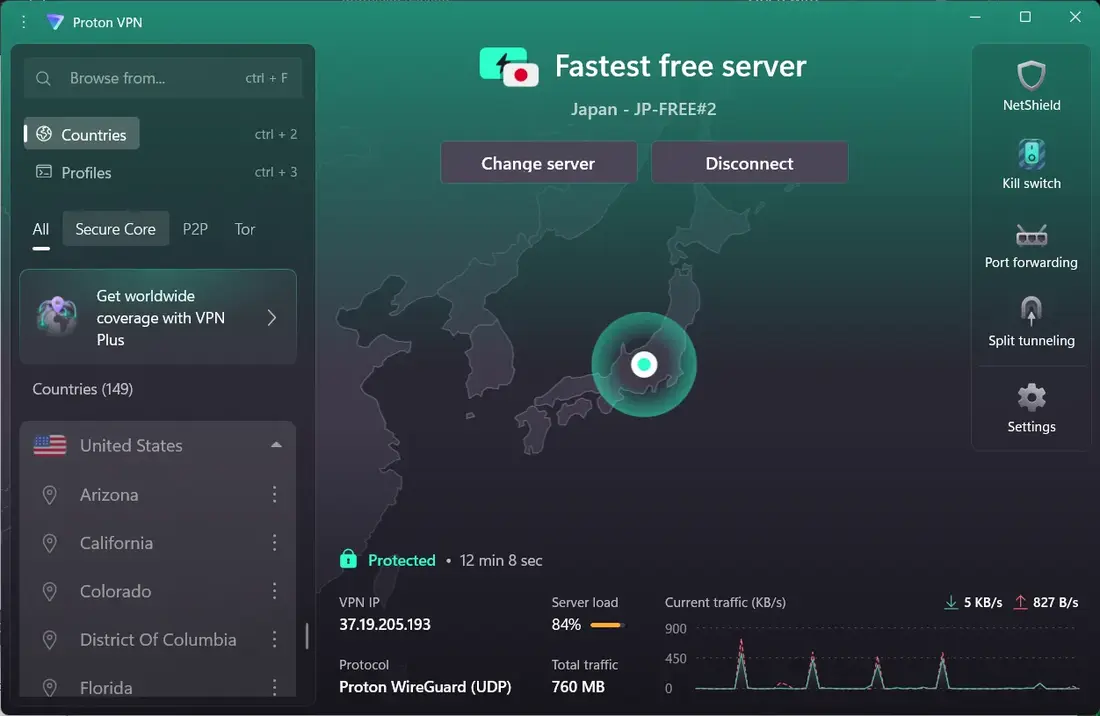Click the Disconnect button

tap(749, 163)
